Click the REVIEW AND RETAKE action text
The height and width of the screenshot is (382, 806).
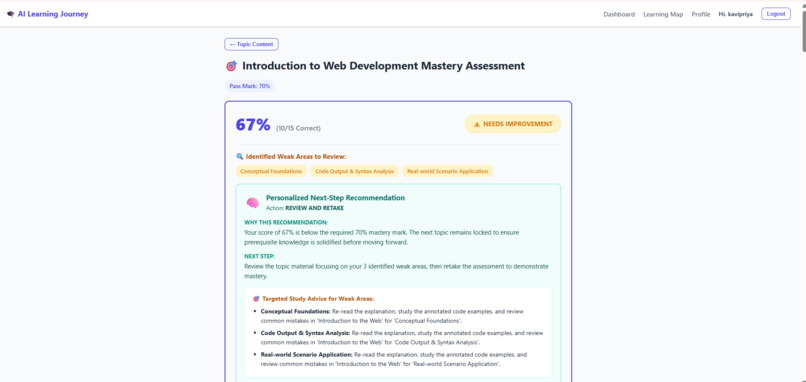coord(315,208)
